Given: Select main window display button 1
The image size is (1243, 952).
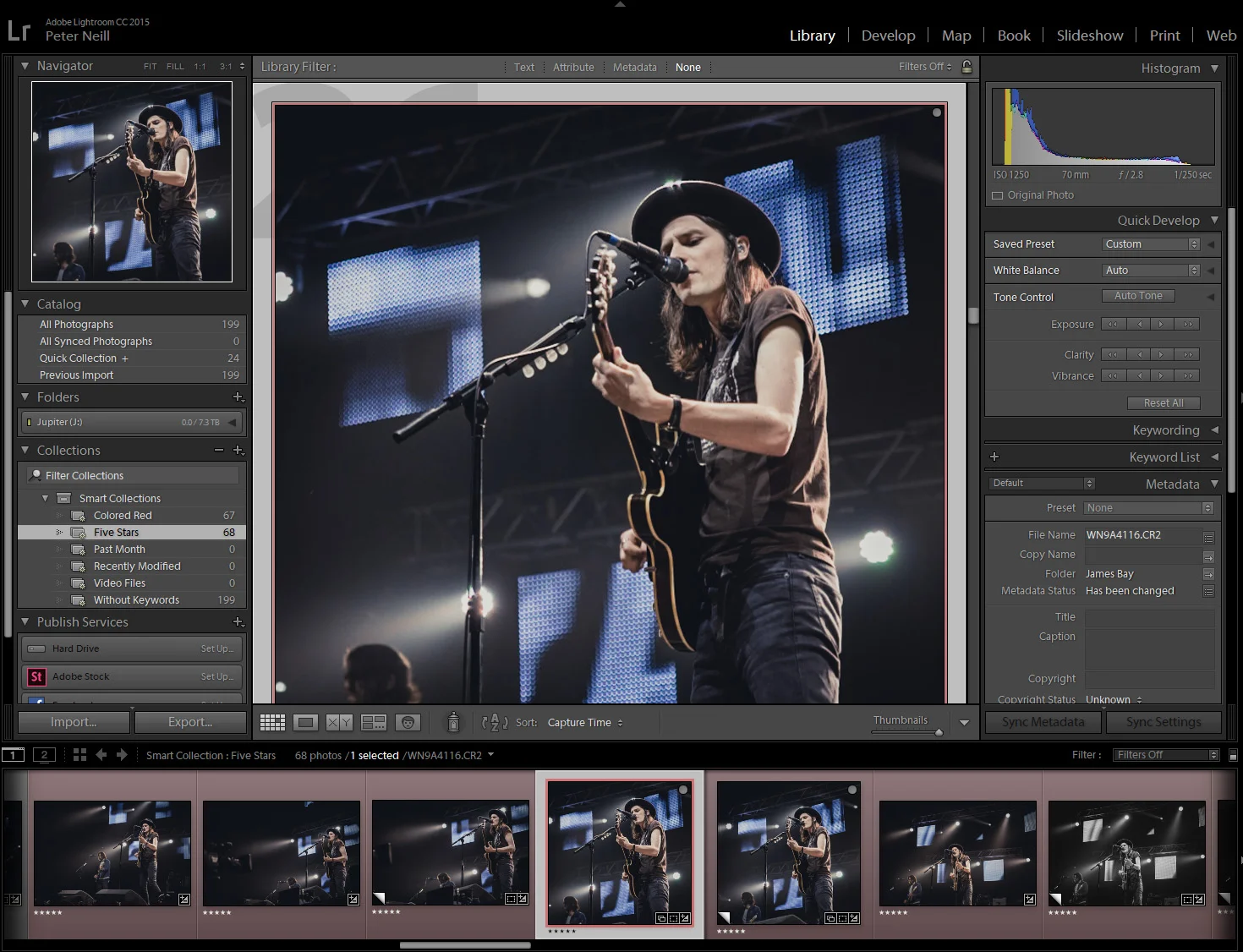Looking at the screenshot, I should [x=13, y=755].
